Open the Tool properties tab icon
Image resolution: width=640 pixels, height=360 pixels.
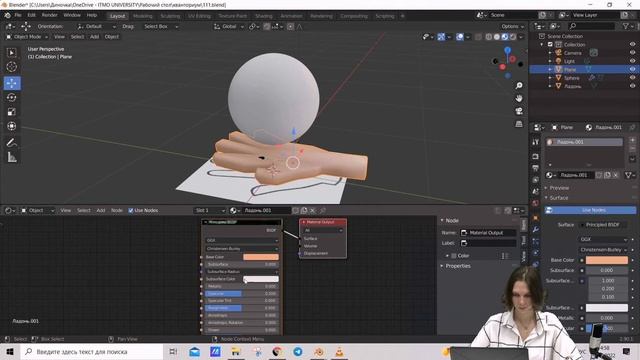(x=536, y=142)
